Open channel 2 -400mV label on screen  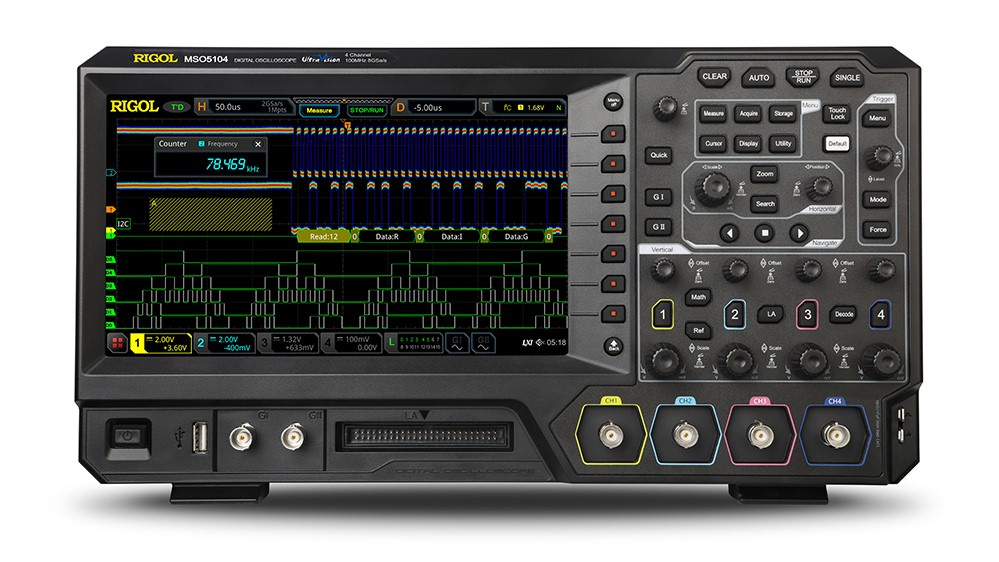(x=224, y=343)
